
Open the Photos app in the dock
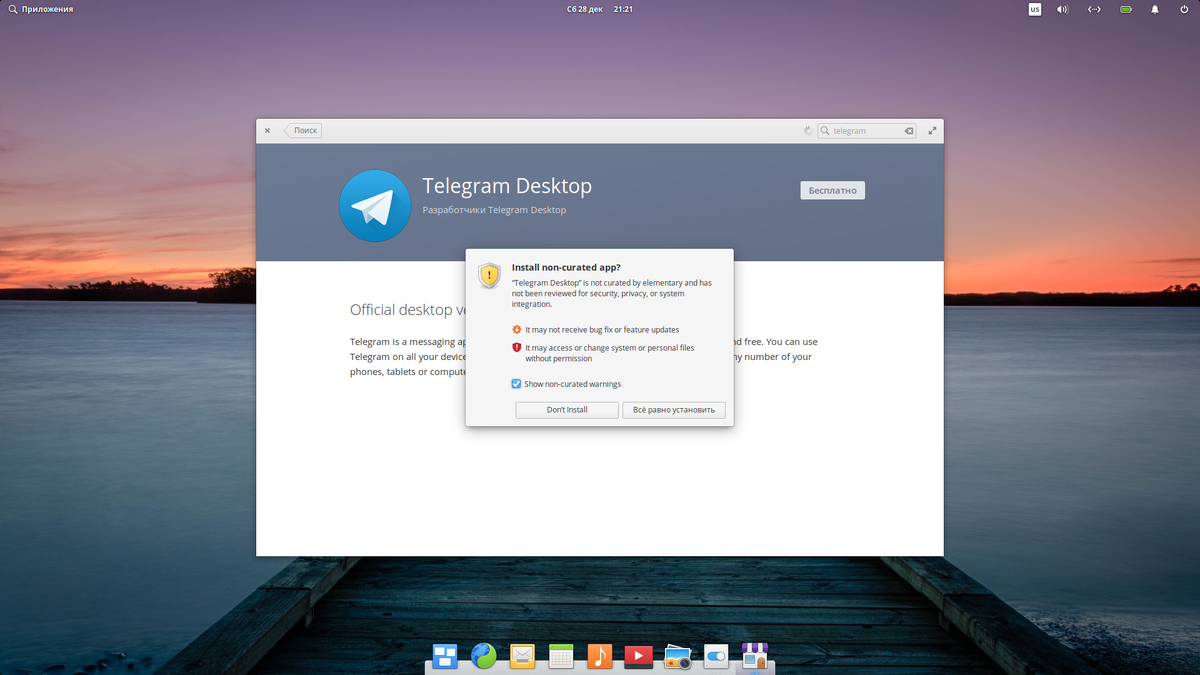(677, 656)
